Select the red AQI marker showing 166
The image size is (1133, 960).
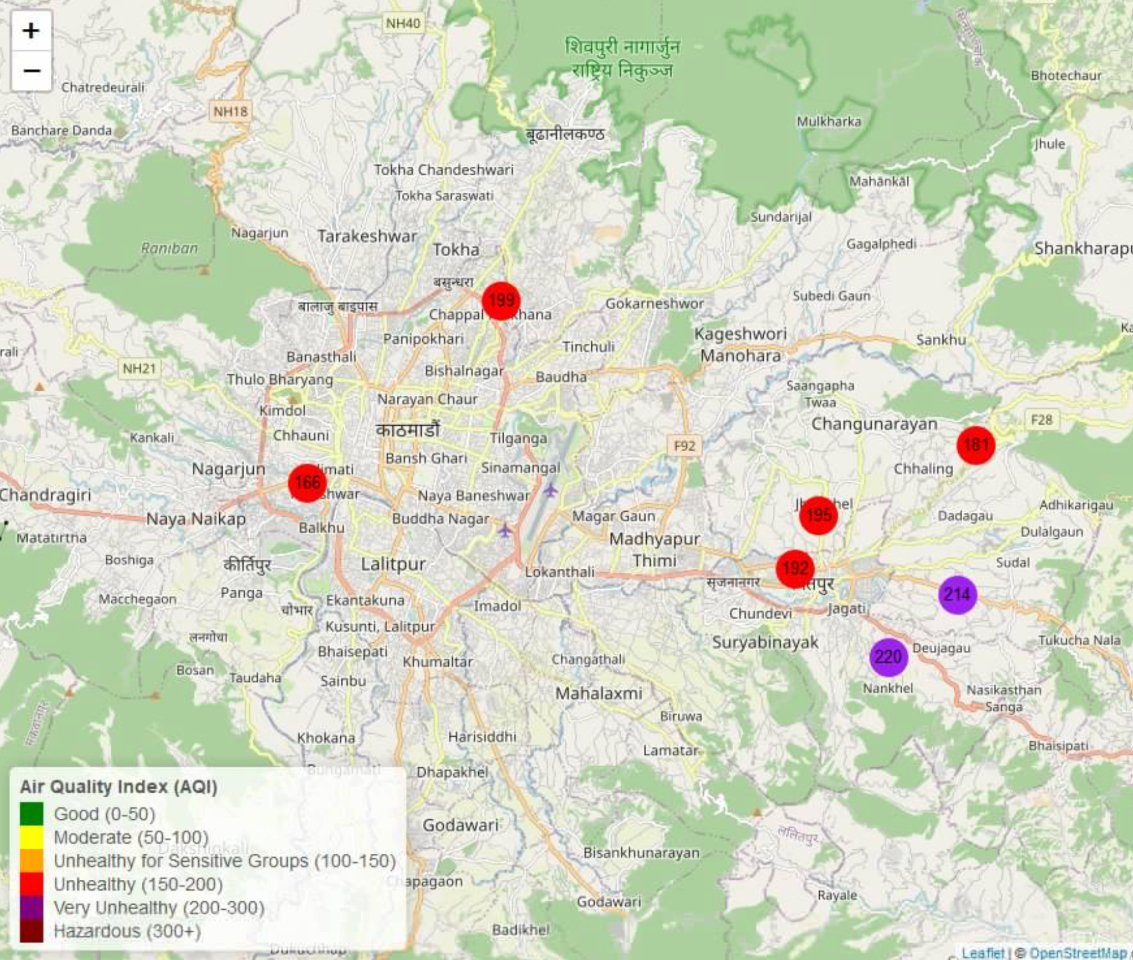(307, 484)
